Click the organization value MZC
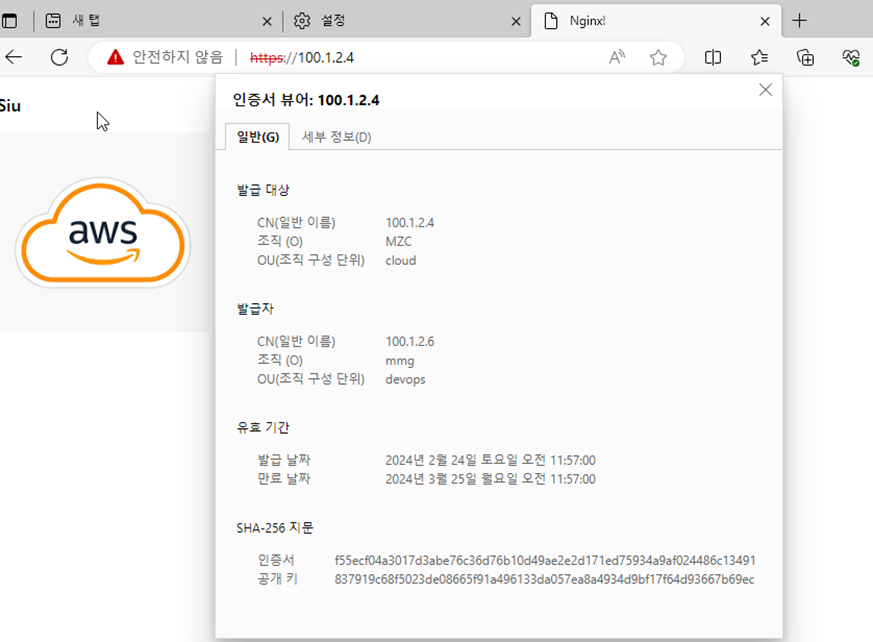 point(399,242)
